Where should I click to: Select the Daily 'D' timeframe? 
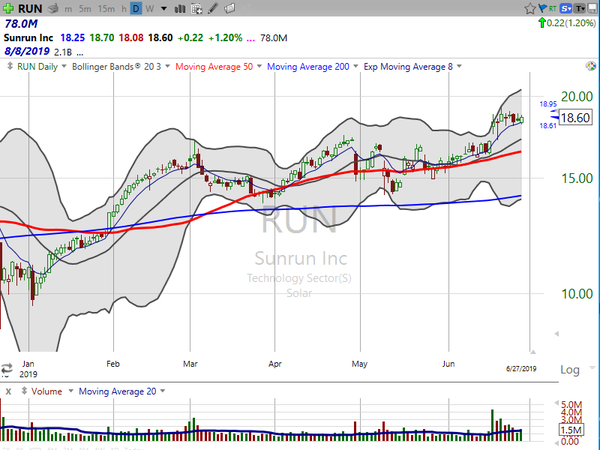(x=136, y=8)
